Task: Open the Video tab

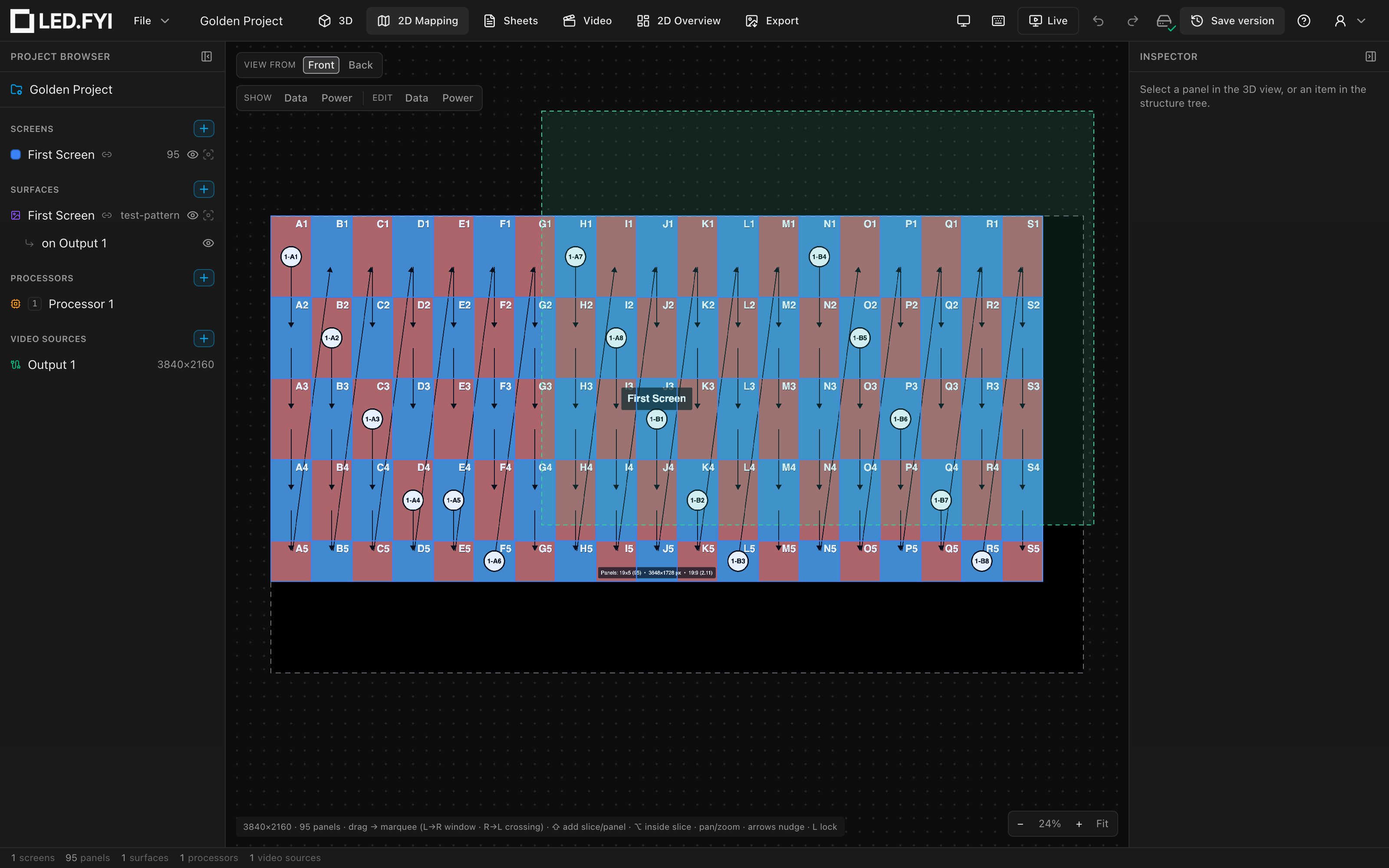Action: click(587, 21)
